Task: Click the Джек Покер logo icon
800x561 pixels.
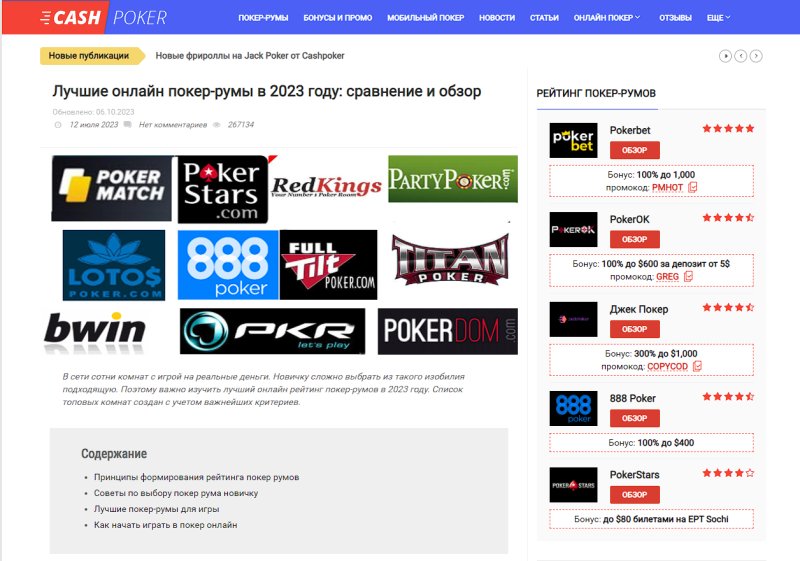Action: tap(573, 319)
